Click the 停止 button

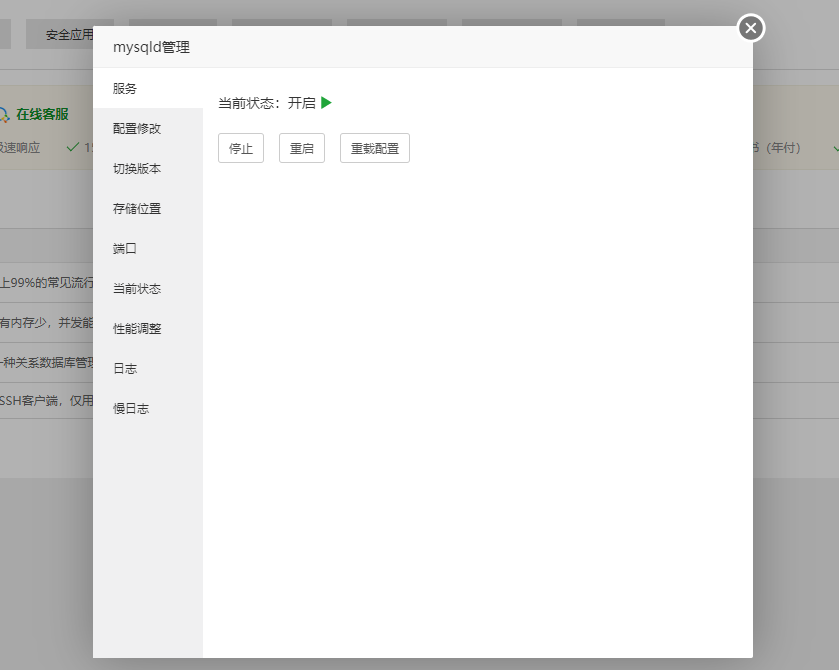[241, 148]
